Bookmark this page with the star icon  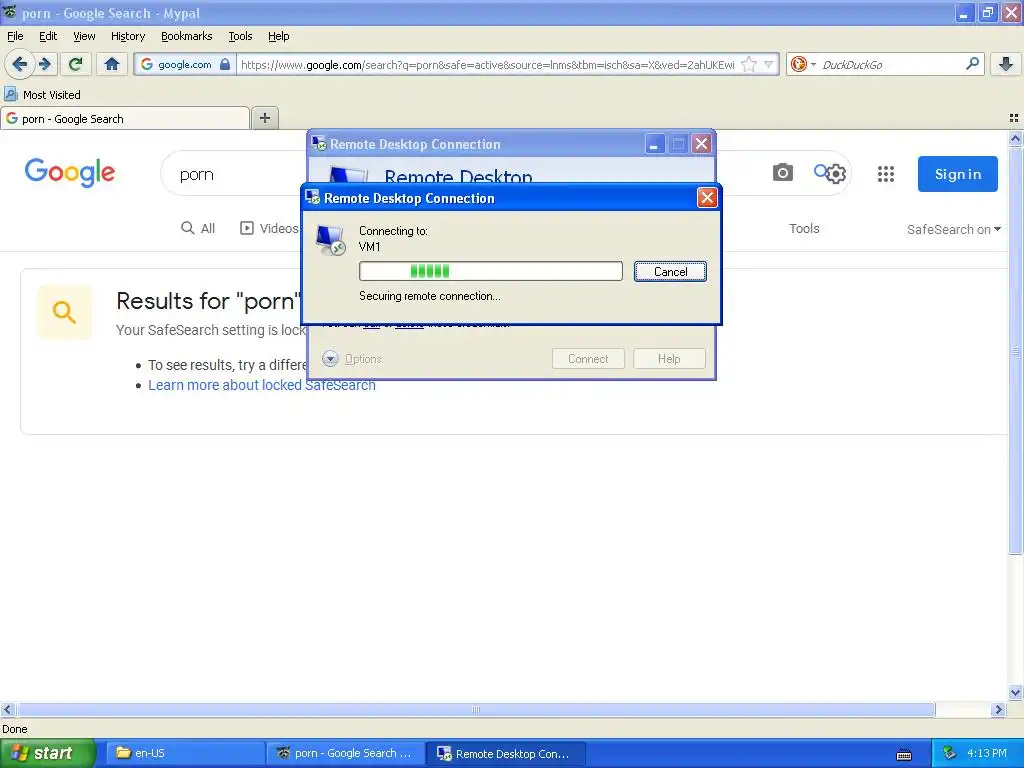(x=749, y=64)
